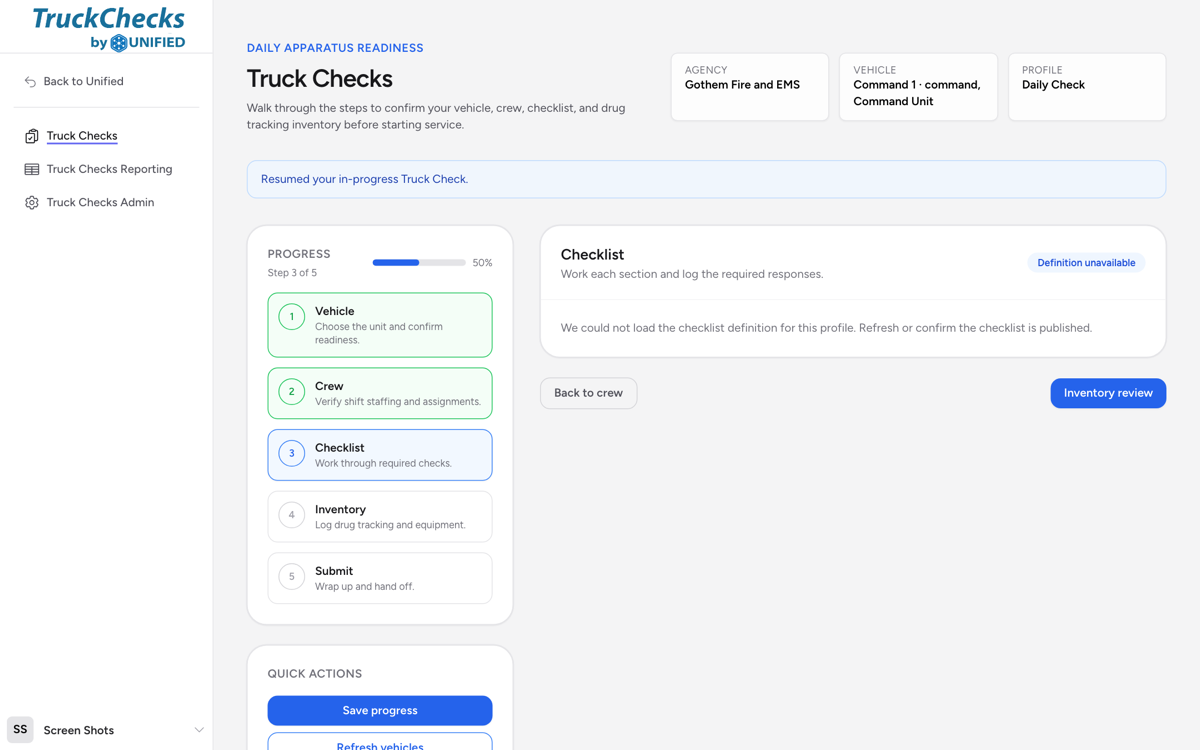Viewport: 1200px width, 750px height.
Task: Select the Checklist step title
Action: [x=340, y=448]
